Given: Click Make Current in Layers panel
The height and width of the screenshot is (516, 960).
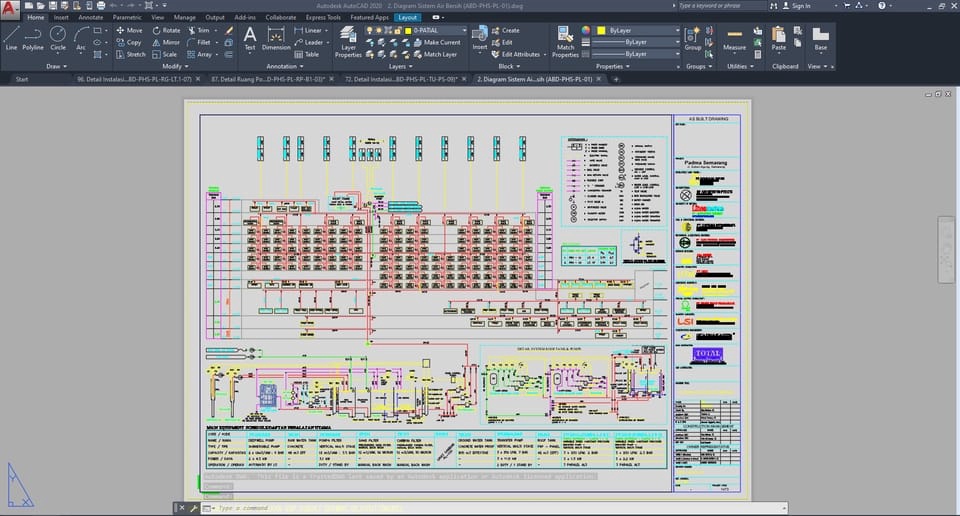Looking at the screenshot, I should 437,42.
